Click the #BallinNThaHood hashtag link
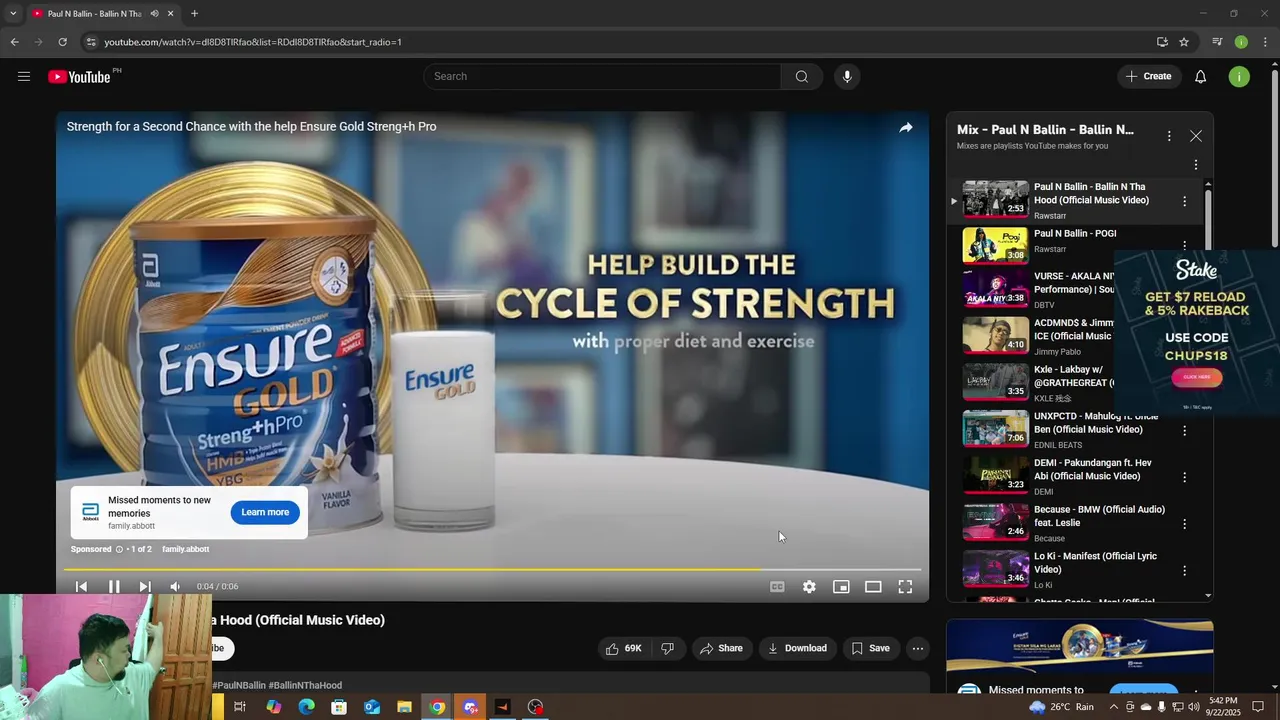 point(305,686)
